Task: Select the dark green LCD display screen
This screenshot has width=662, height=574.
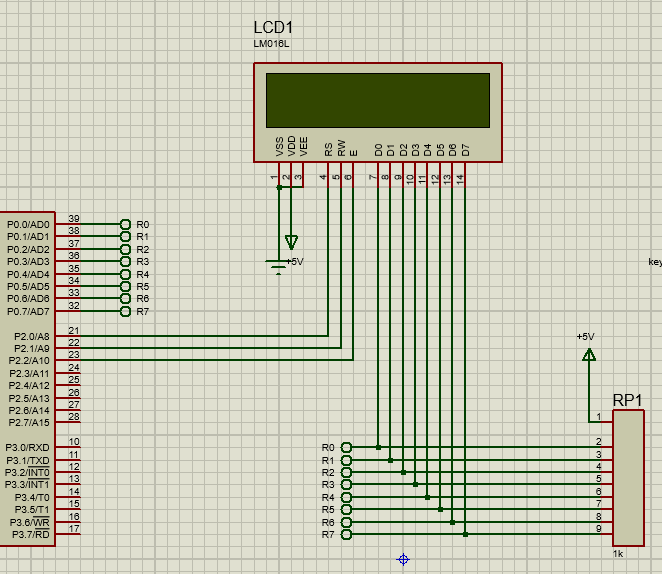Action: (378, 100)
